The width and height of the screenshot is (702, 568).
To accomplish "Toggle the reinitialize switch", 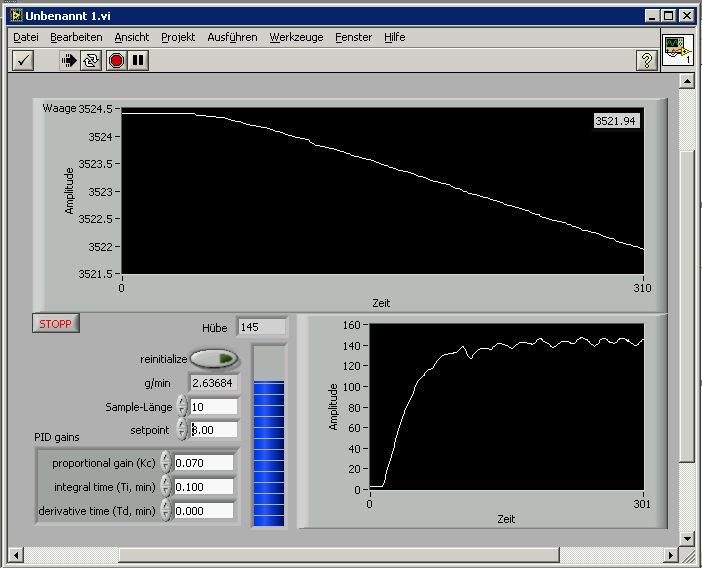I will point(214,358).
